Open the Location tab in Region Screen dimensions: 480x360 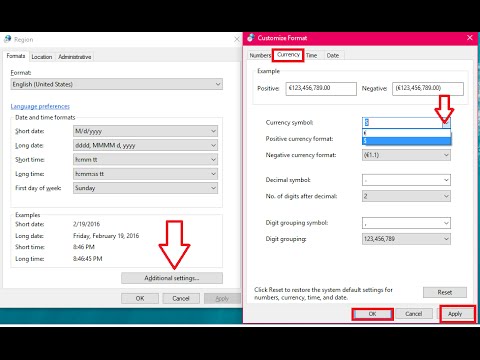(42, 57)
